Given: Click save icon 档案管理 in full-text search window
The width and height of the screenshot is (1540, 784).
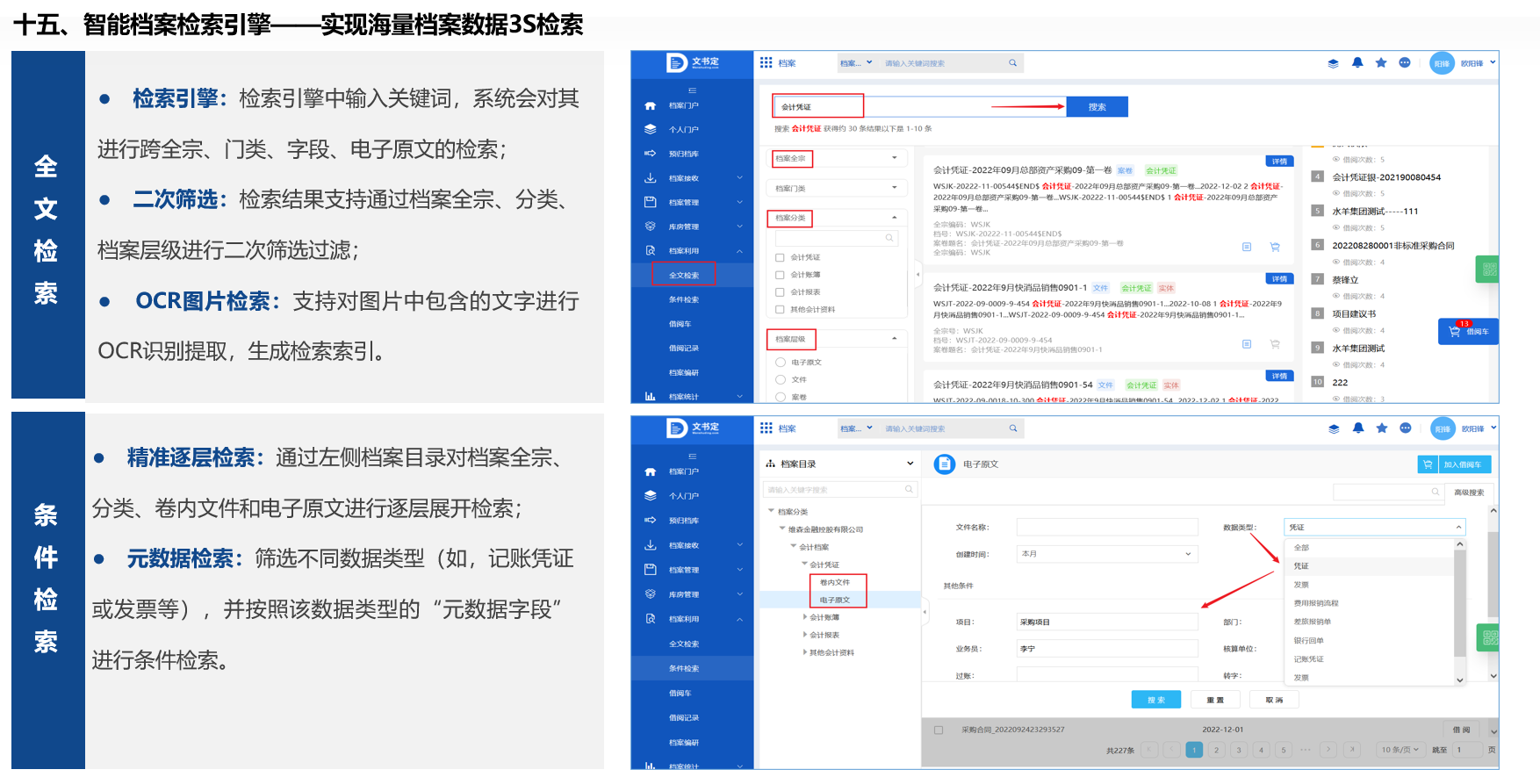Looking at the screenshot, I should click(x=650, y=202).
